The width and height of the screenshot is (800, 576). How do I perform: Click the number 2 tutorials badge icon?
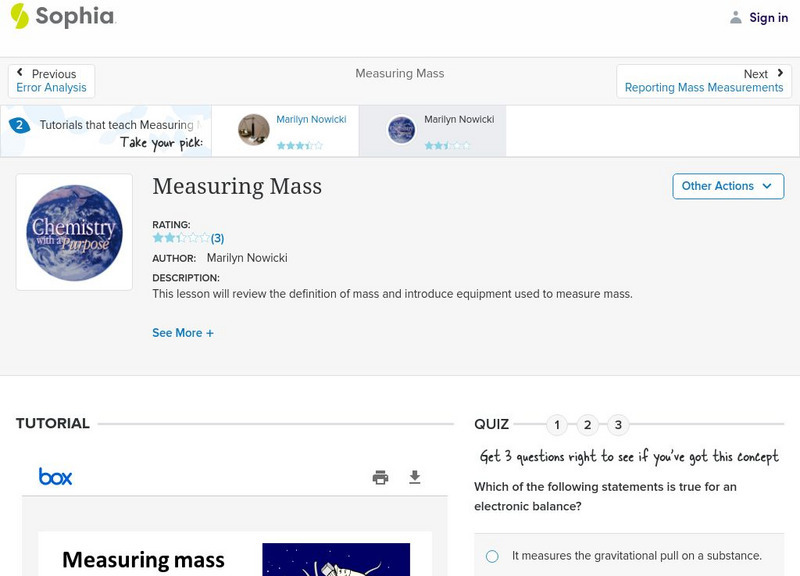[19, 125]
